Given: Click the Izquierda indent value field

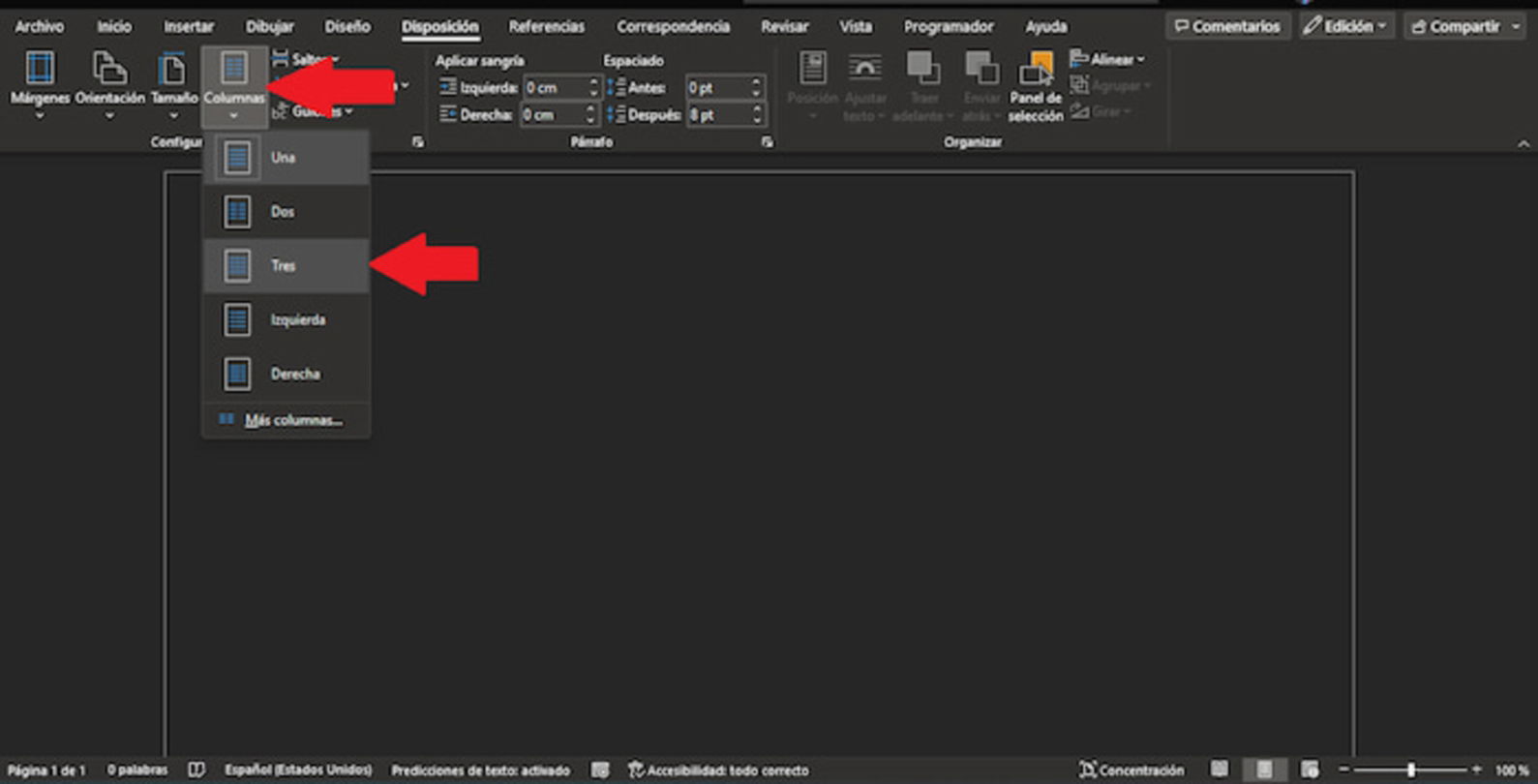Looking at the screenshot, I should (555, 88).
